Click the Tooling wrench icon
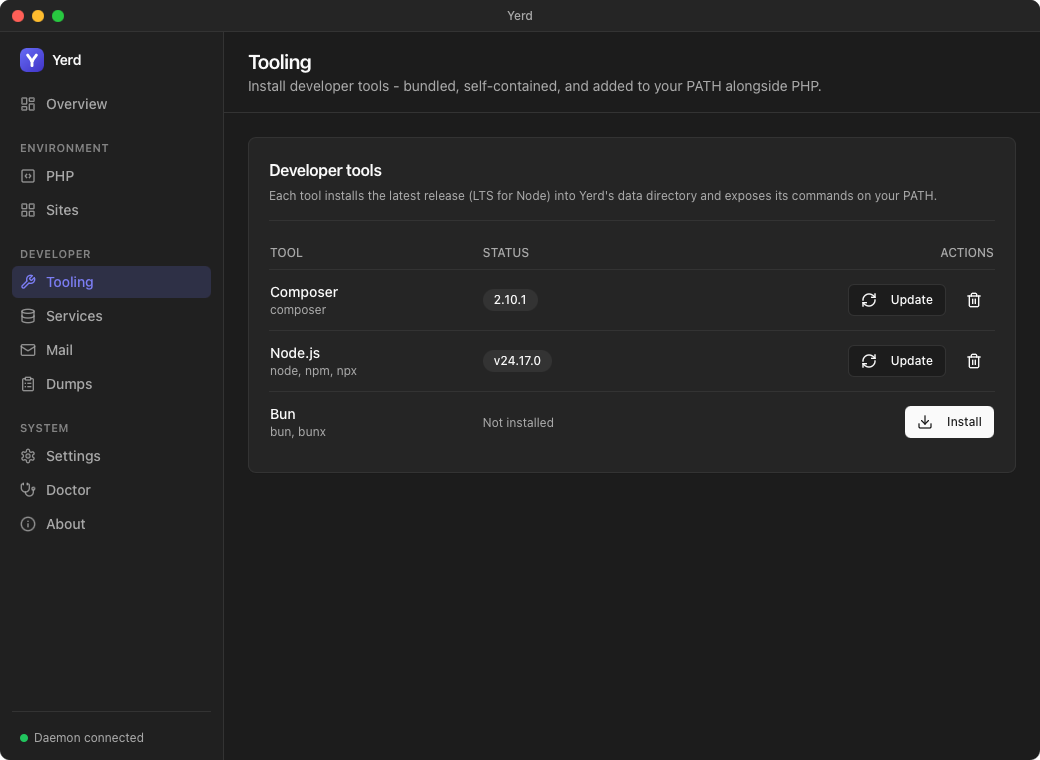Screen dimensions: 1040x760 pyautogui.click(x=28, y=282)
